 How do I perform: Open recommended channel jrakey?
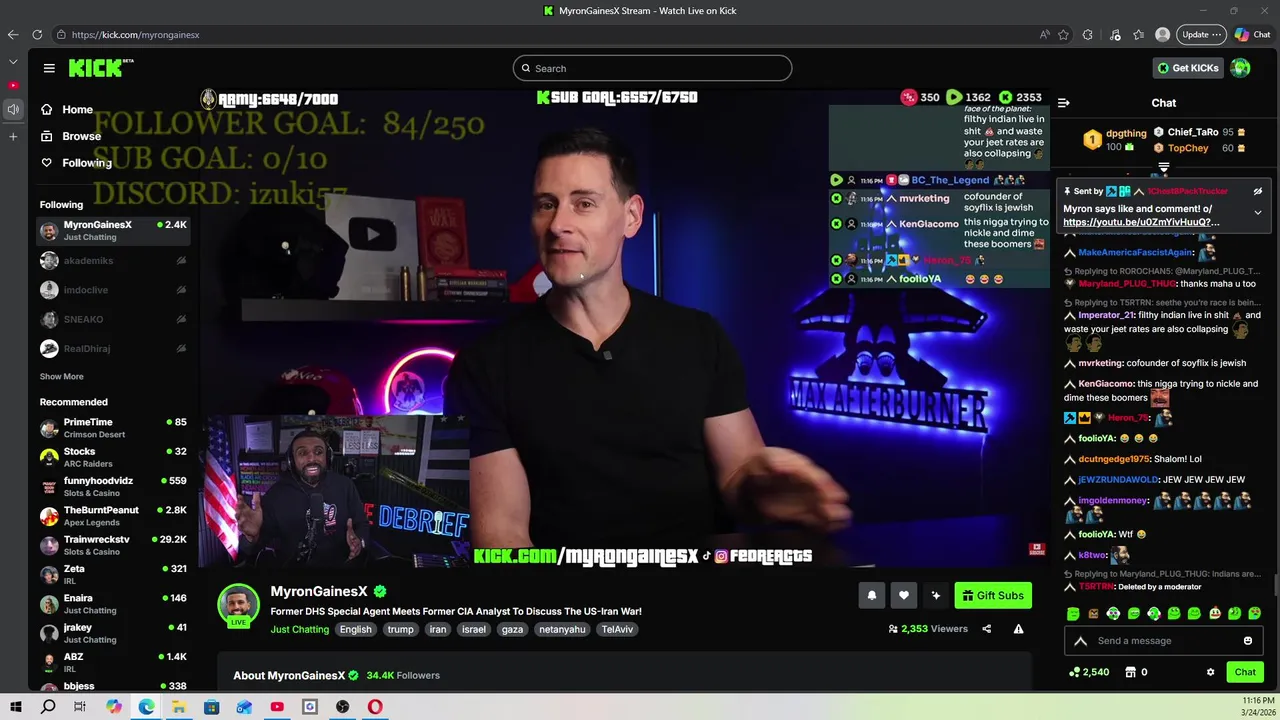112,633
